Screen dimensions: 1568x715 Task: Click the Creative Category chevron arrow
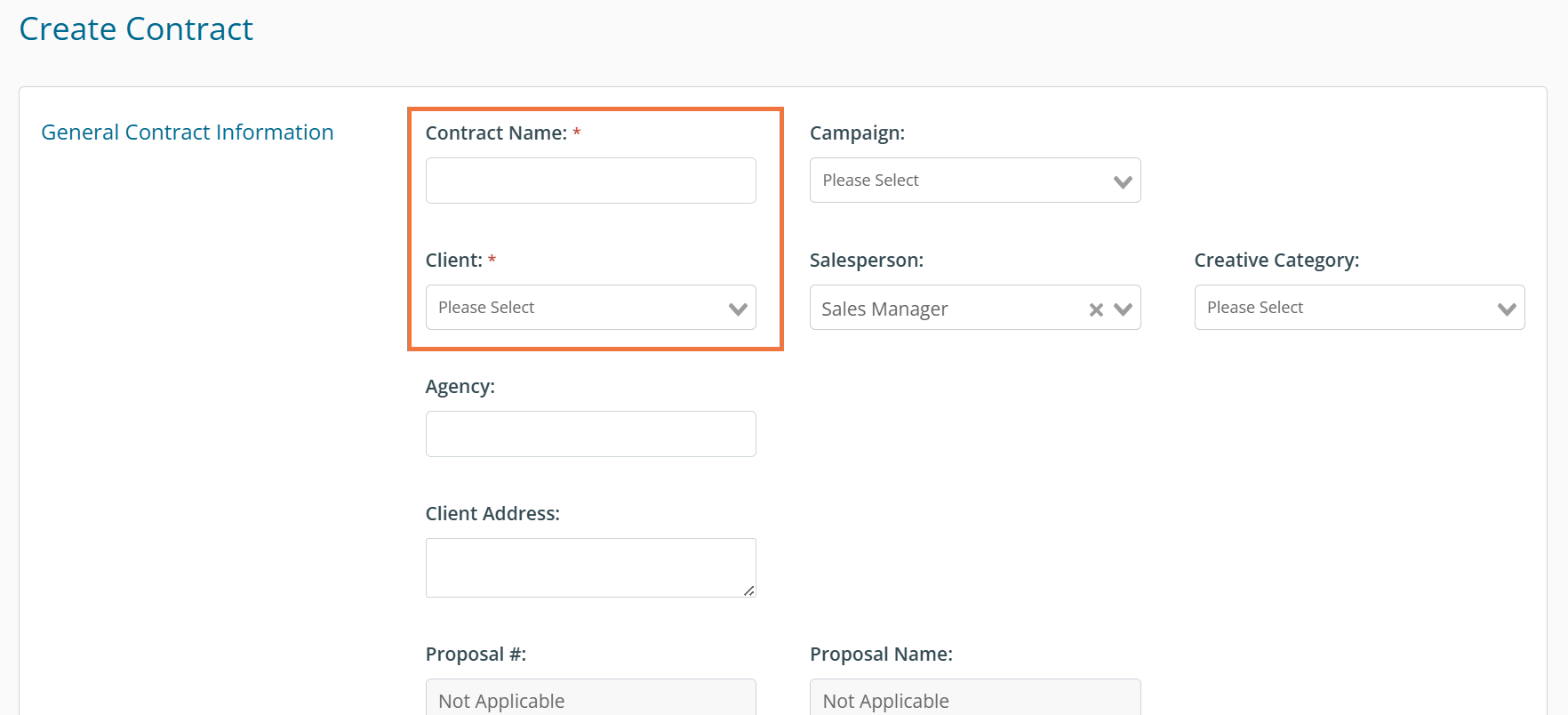tap(1507, 309)
